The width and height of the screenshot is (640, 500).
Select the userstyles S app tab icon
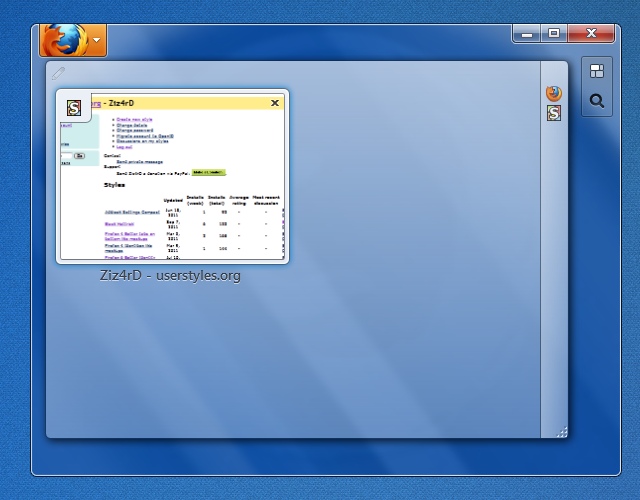(554, 113)
